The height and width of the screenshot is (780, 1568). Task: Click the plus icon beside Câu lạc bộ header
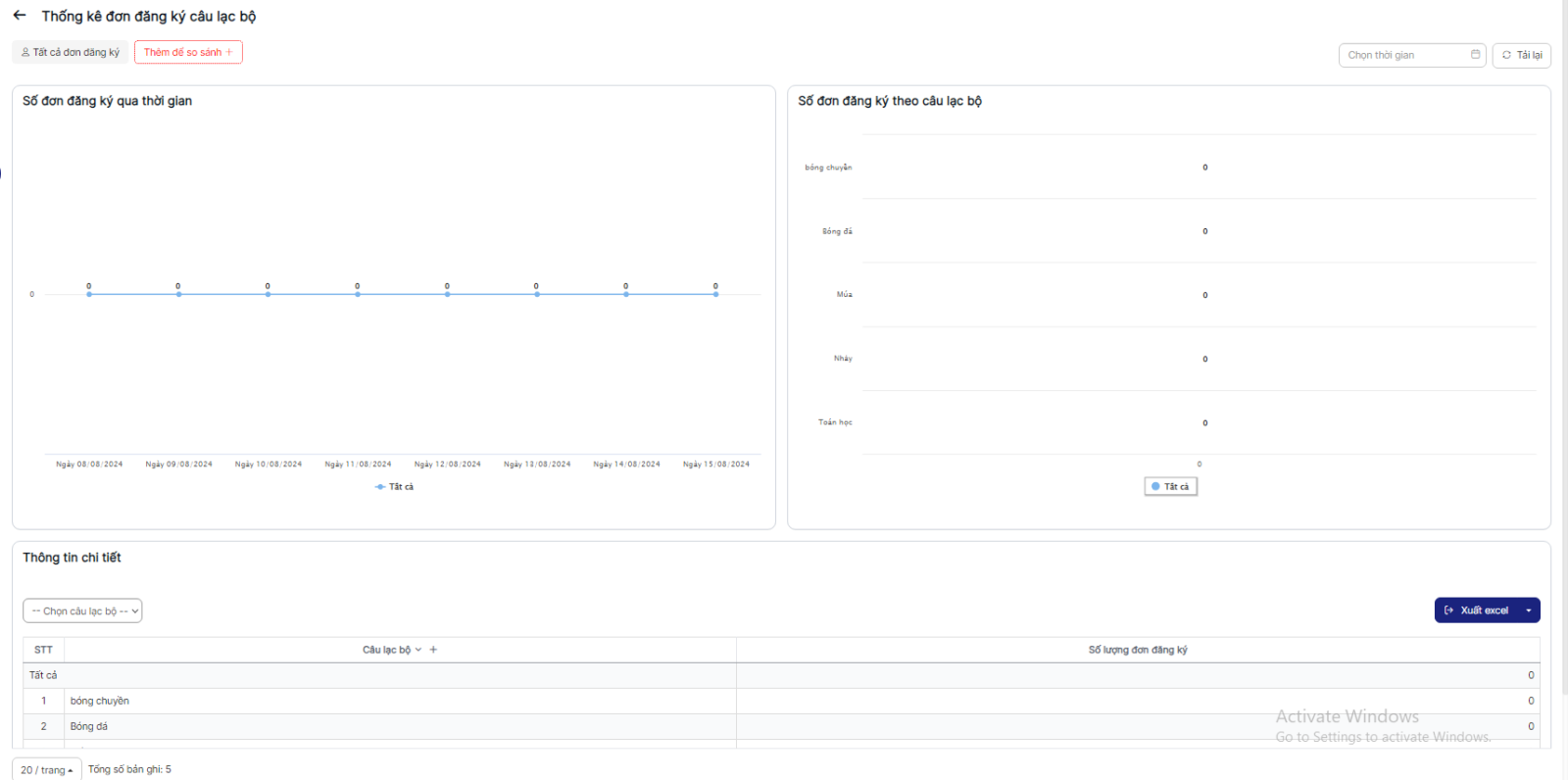tap(433, 650)
